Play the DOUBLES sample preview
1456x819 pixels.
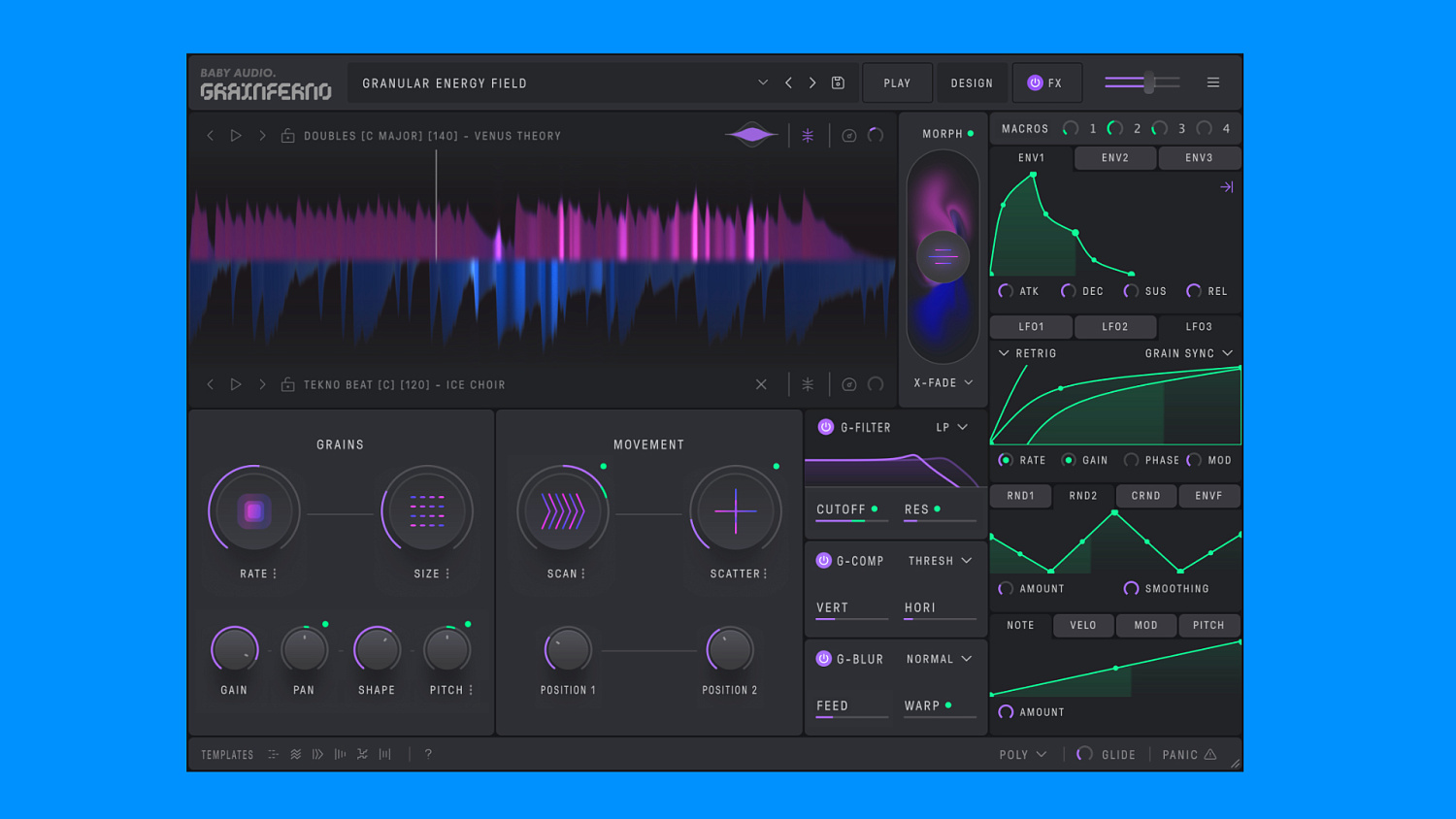(236, 136)
